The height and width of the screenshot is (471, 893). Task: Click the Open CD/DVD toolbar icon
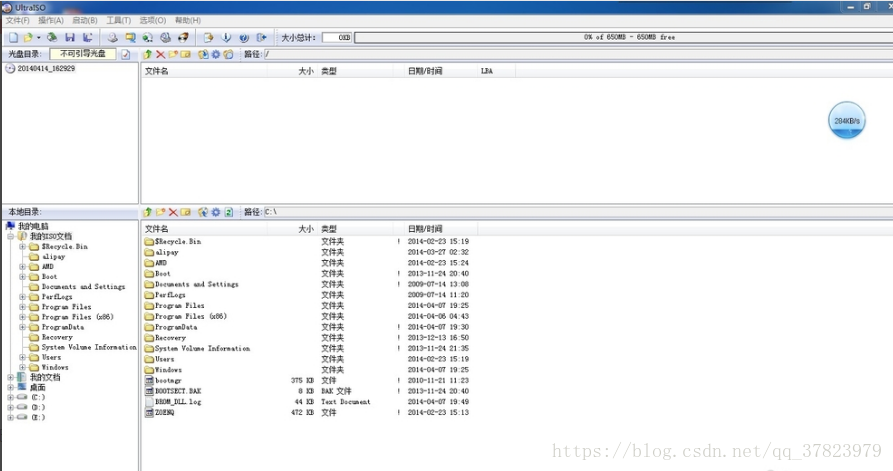[52, 38]
